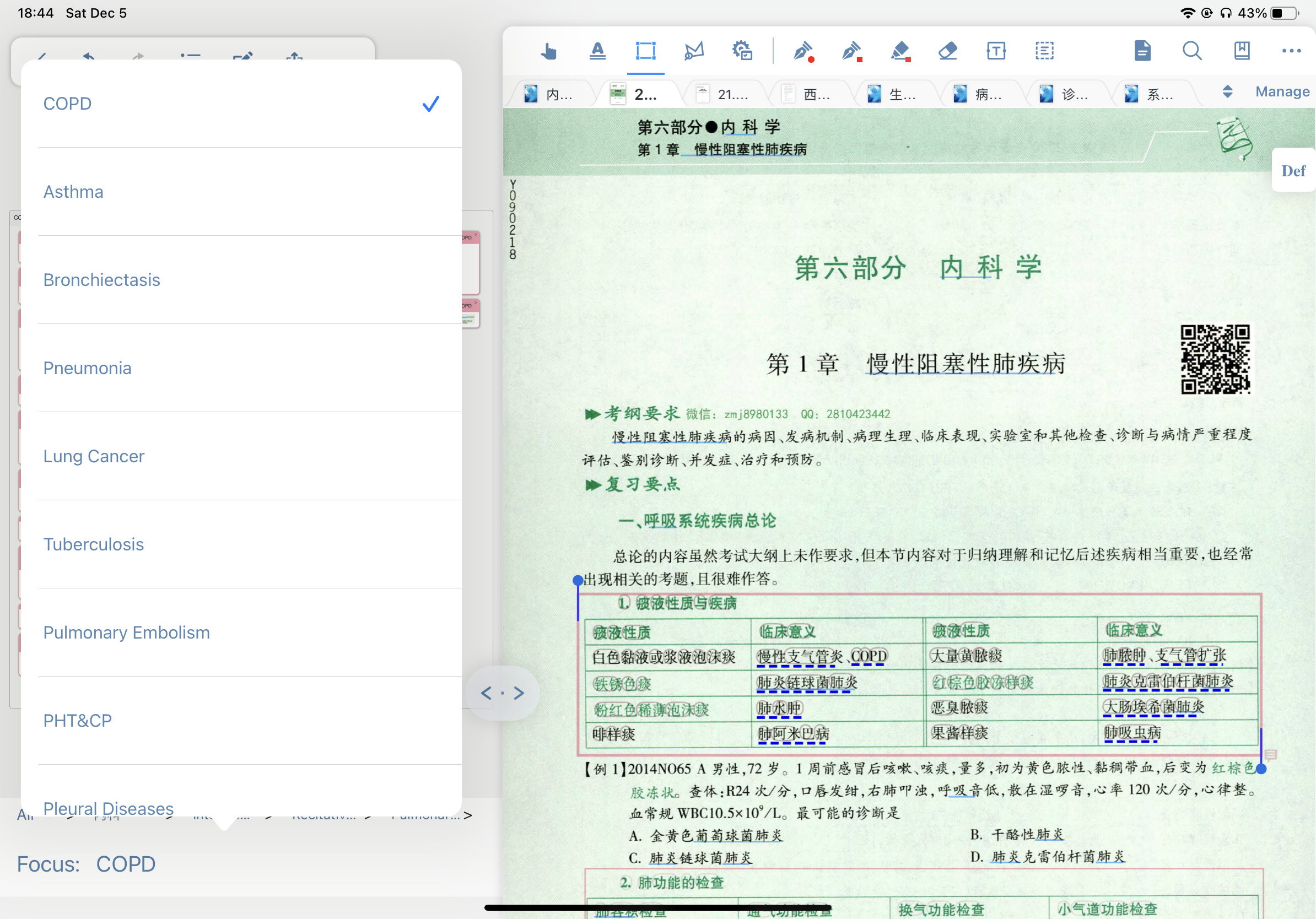
Task: Tap the chapter title 慢性阻塞性肺疾病
Action: [x=966, y=364]
